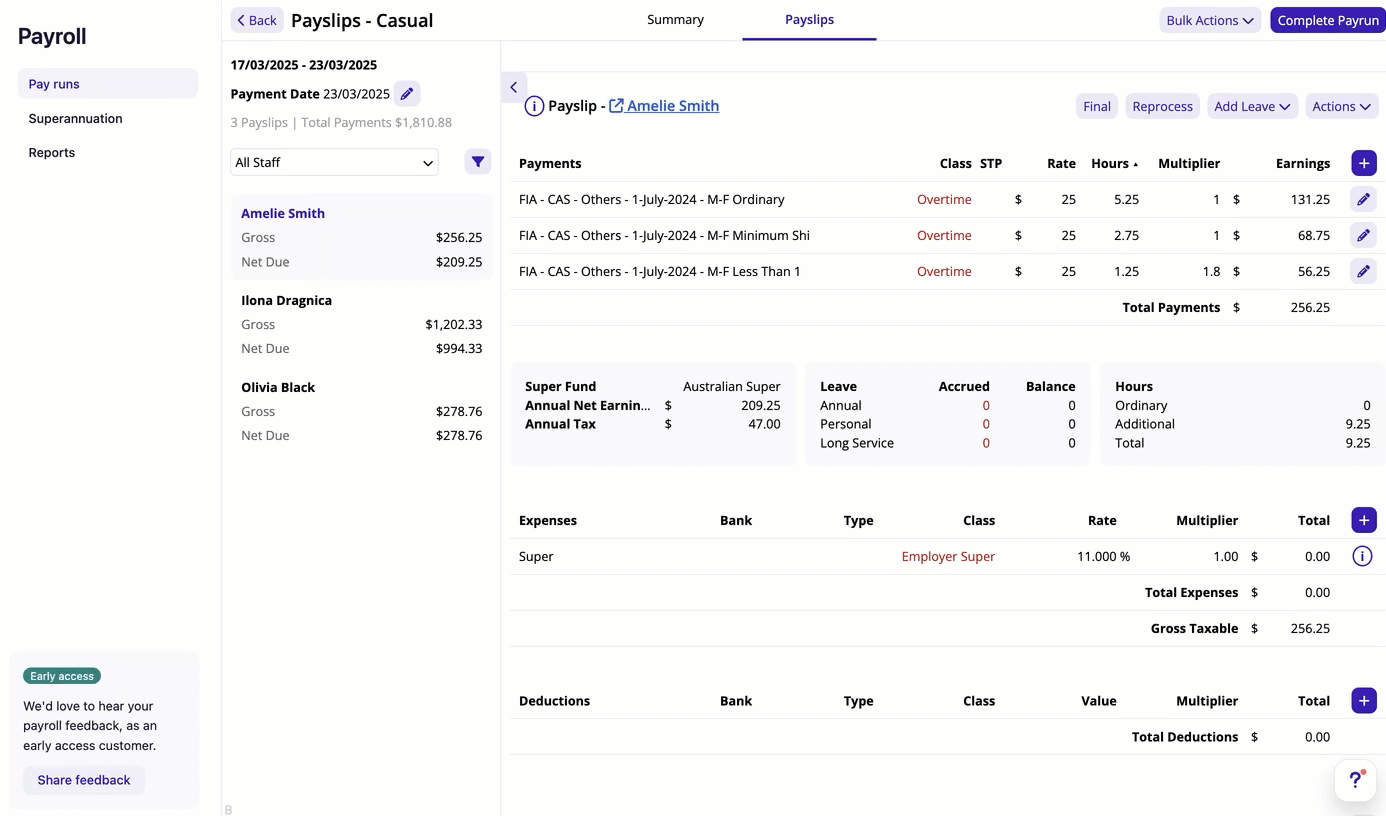Click the 5.25 hours value

[x=1126, y=199]
